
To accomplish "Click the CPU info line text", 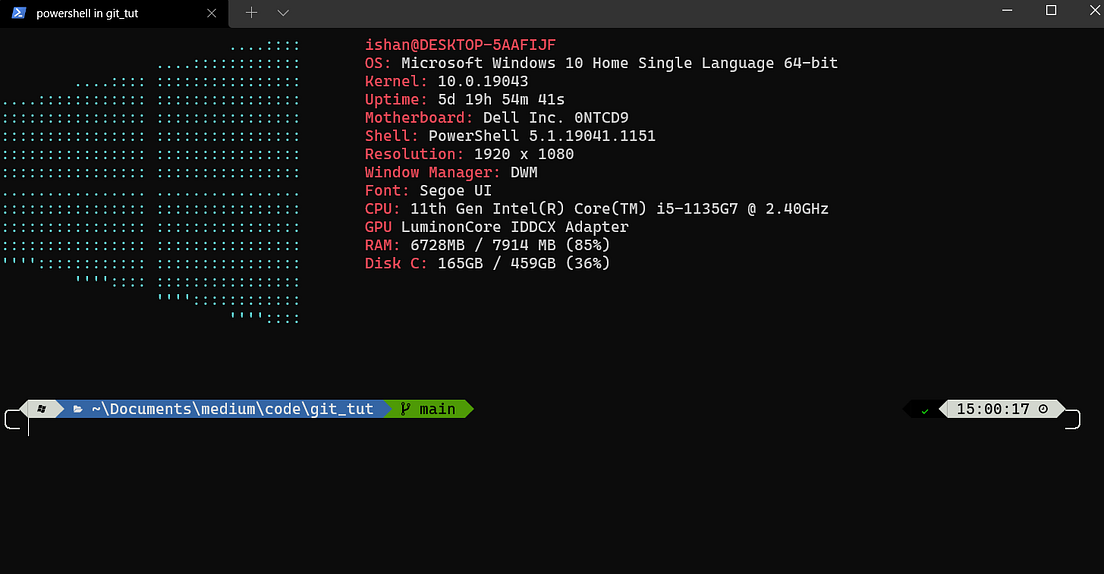I will click(596, 209).
